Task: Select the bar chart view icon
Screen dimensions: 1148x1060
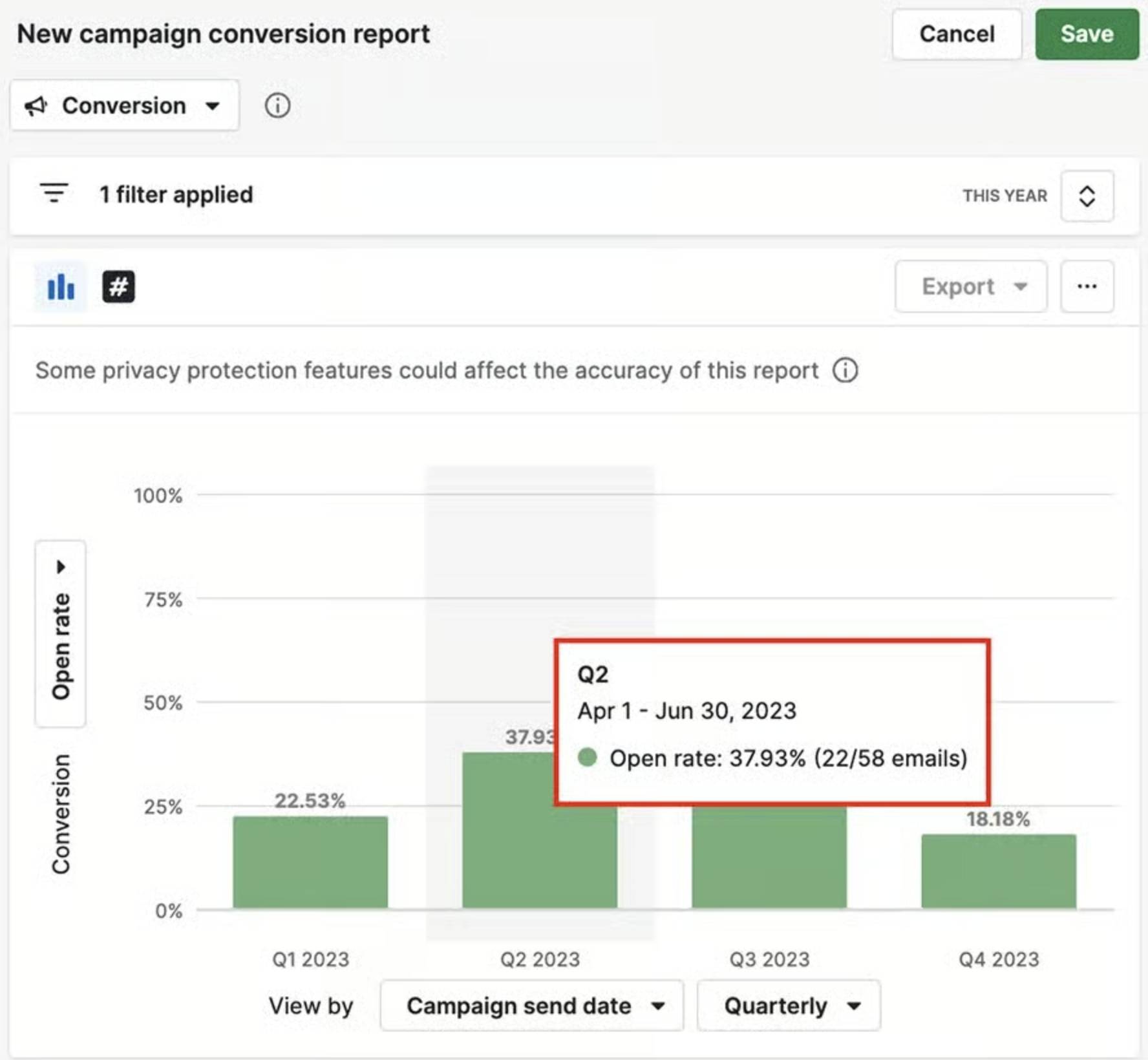Action: [x=59, y=286]
